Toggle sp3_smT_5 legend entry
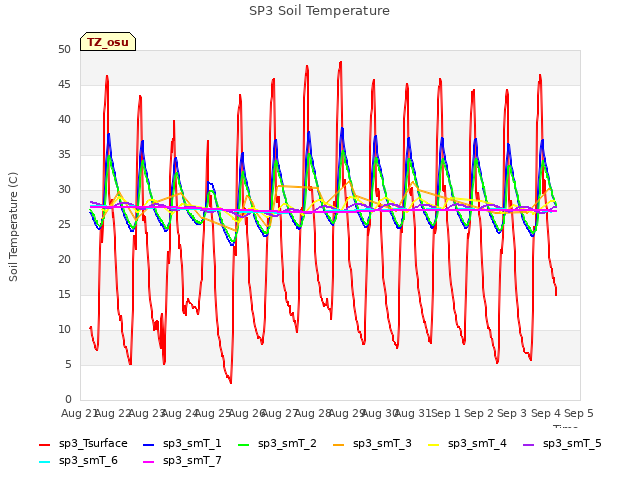This screenshot has height=480, width=640. point(562,443)
